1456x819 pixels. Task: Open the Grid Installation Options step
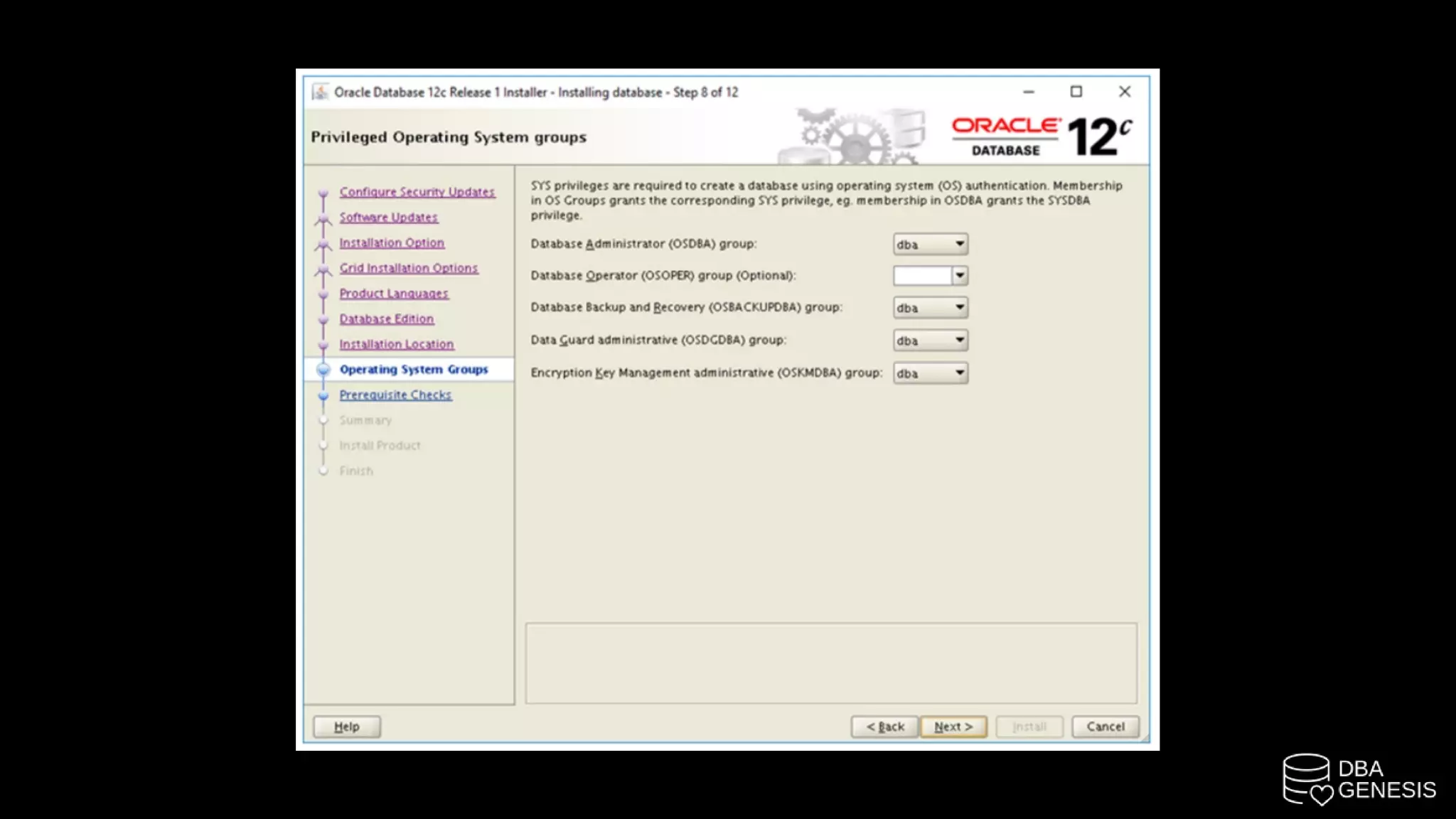coord(408,268)
